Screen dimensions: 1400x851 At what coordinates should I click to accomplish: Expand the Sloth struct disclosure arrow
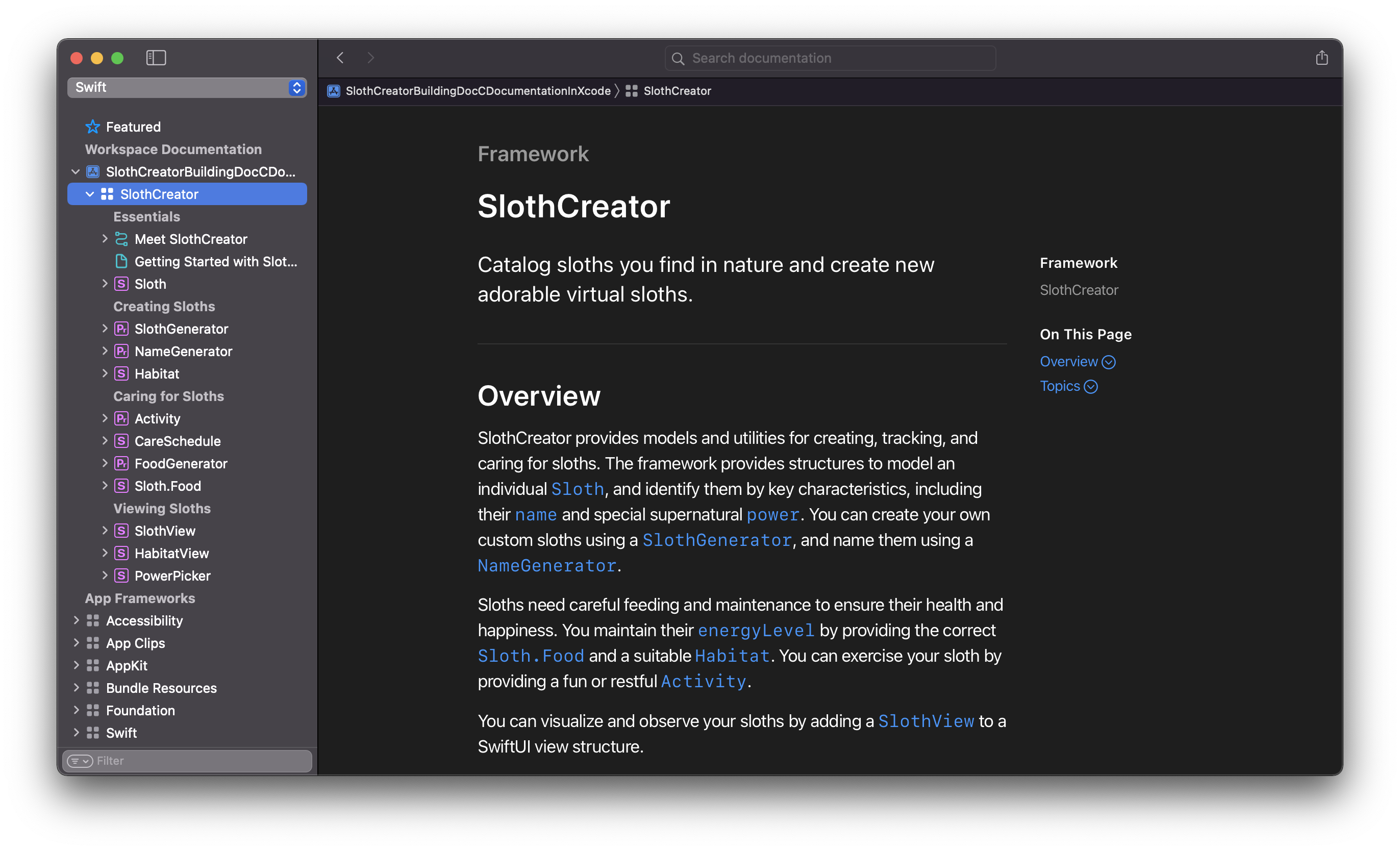click(105, 284)
